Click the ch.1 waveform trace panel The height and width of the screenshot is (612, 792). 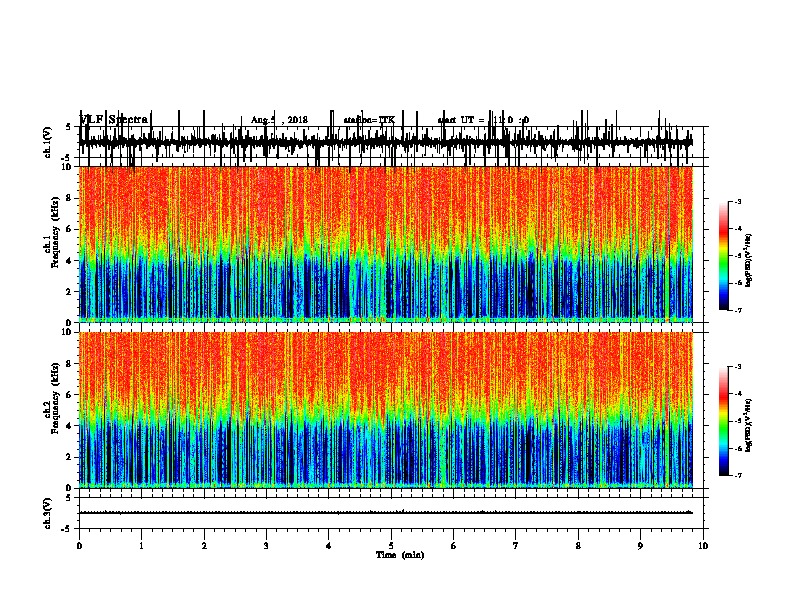click(391, 142)
